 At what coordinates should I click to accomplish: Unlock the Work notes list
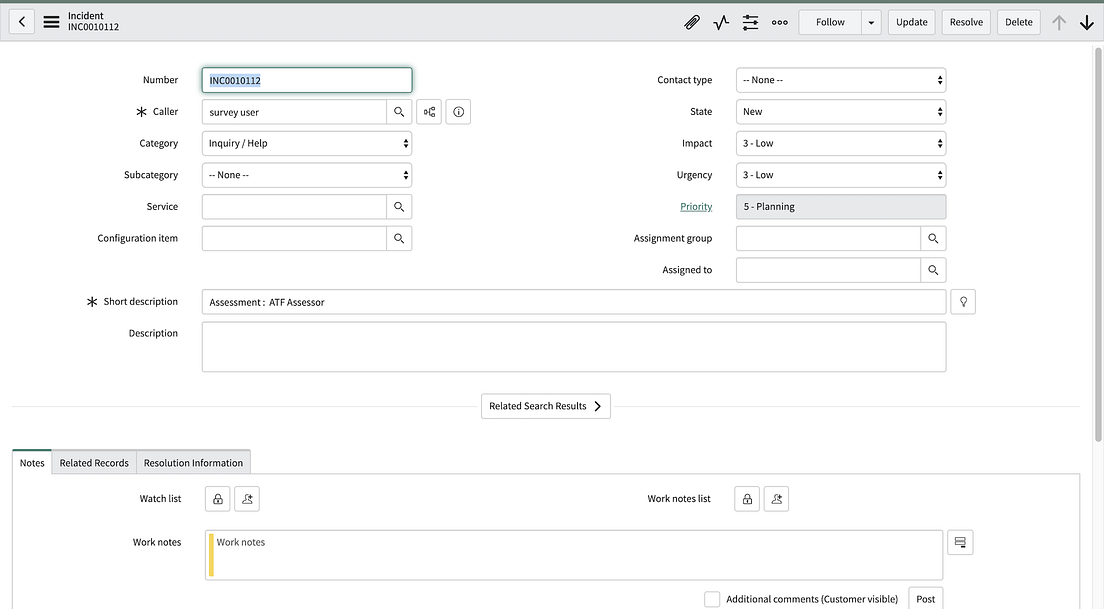[x=746, y=498]
